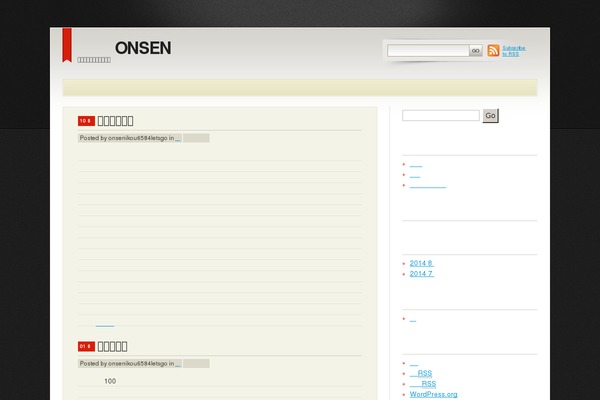Open the post title beside 10 8 badge
Viewport: 600px width, 400px height.
pyautogui.click(x=116, y=121)
